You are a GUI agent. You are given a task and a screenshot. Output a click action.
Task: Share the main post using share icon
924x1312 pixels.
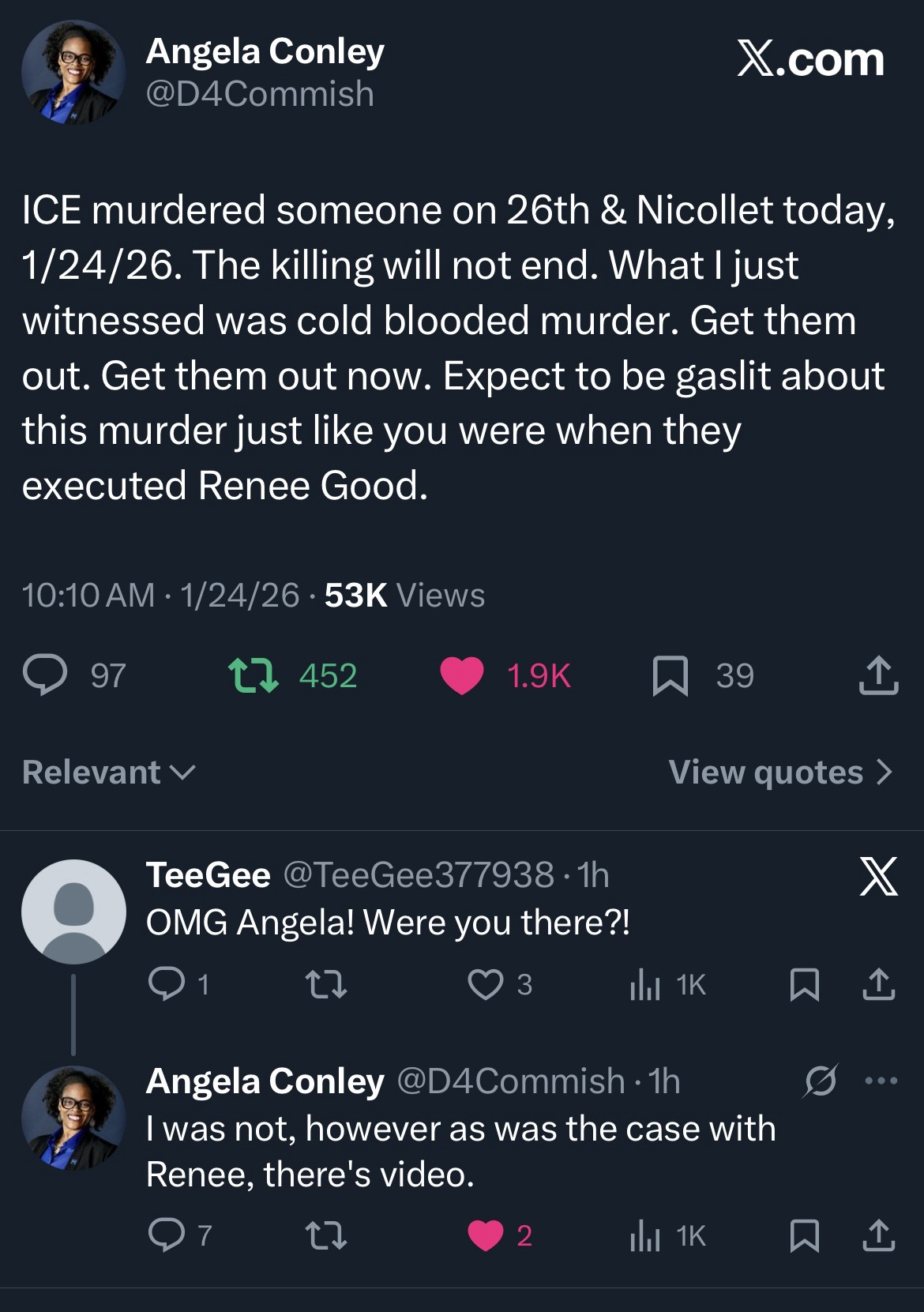(x=878, y=676)
